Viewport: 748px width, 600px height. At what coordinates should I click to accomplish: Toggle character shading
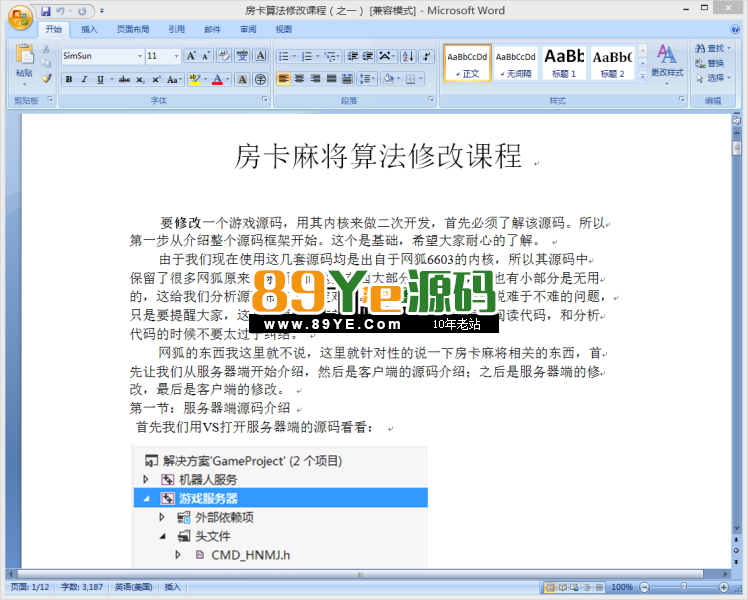tap(242, 79)
